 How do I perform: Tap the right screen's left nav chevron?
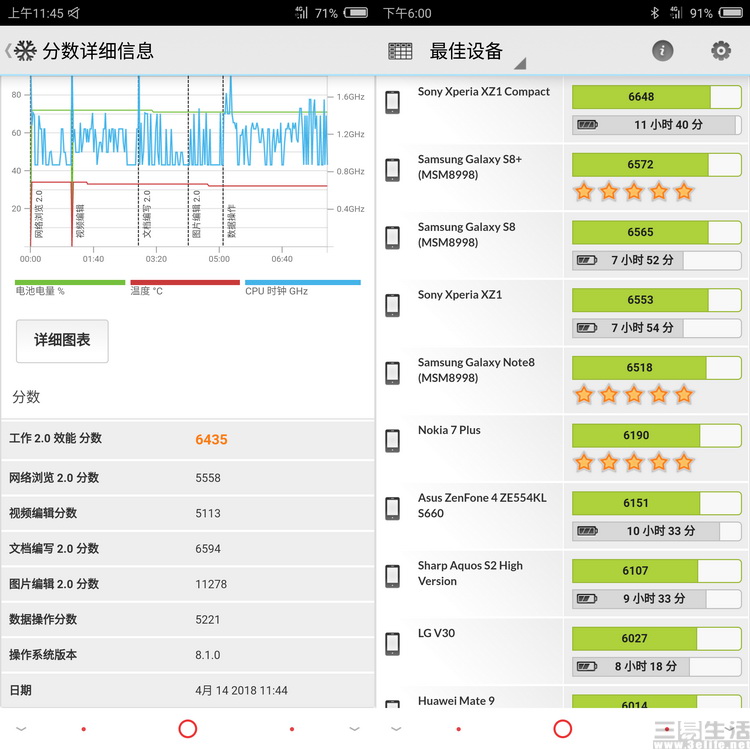point(396,729)
